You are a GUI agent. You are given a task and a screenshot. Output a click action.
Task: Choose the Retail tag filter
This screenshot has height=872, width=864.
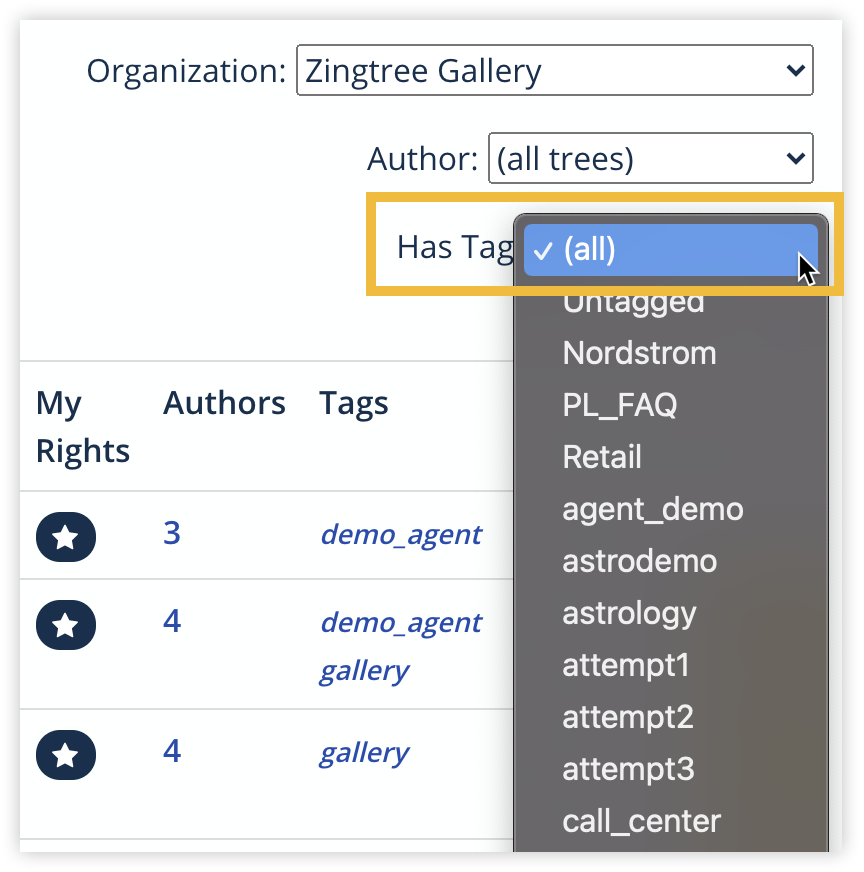(x=603, y=457)
